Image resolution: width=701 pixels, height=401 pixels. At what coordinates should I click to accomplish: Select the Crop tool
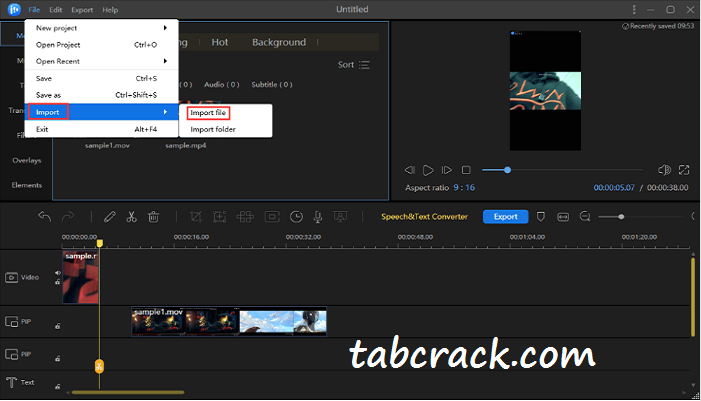click(x=195, y=217)
